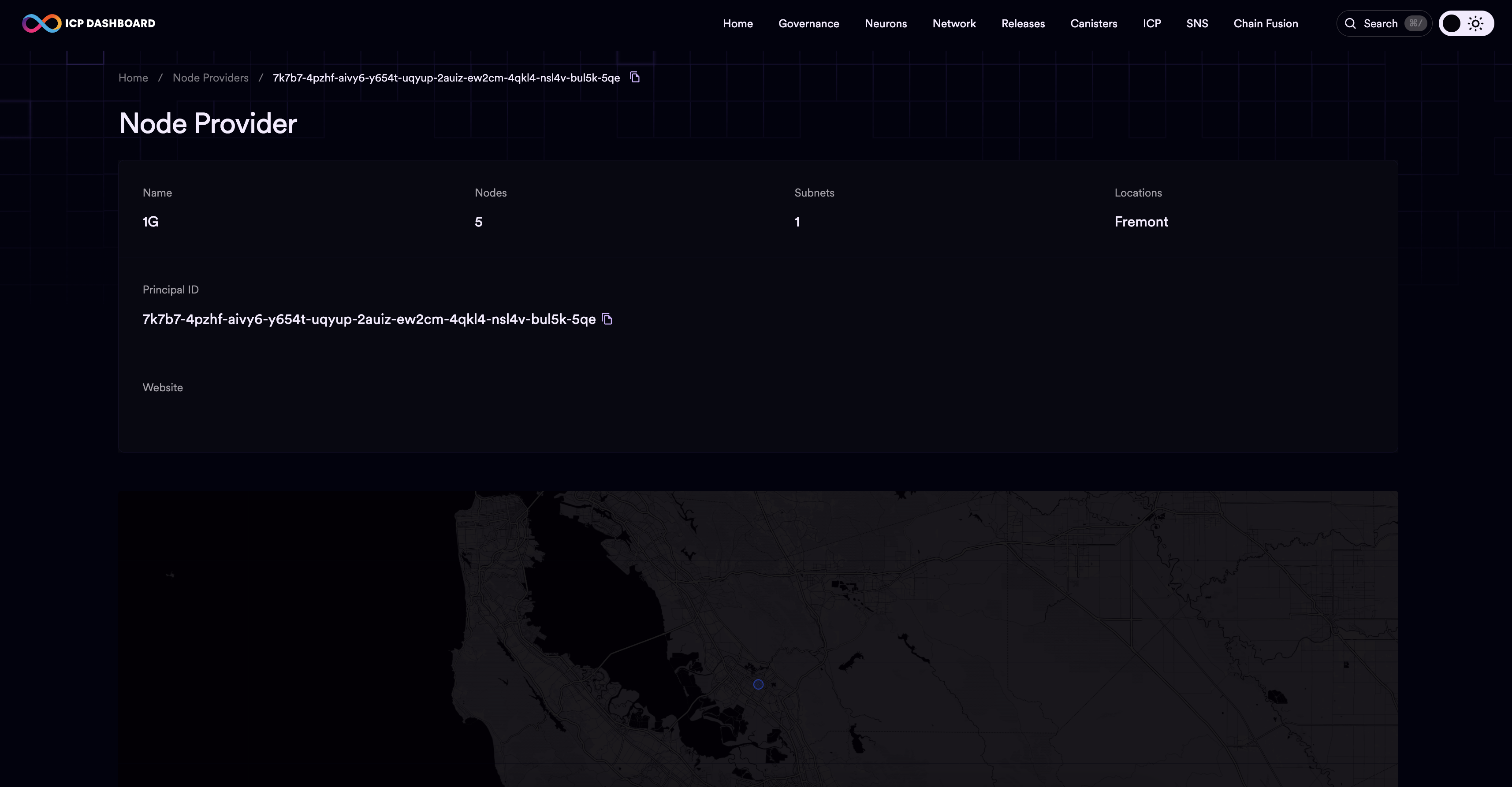Open the Network menu

click(x=954, y=23)
